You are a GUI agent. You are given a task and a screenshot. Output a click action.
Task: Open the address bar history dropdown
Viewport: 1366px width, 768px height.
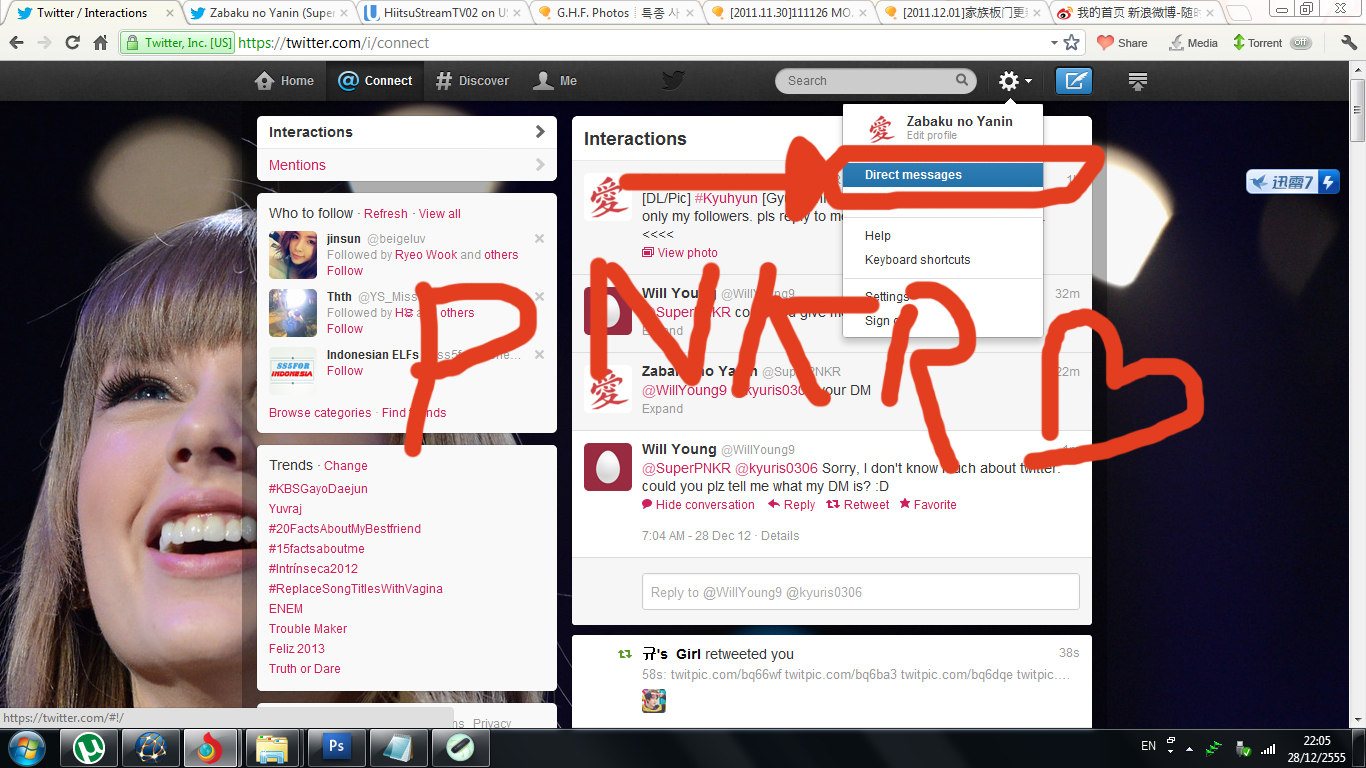click(1054, 43)
